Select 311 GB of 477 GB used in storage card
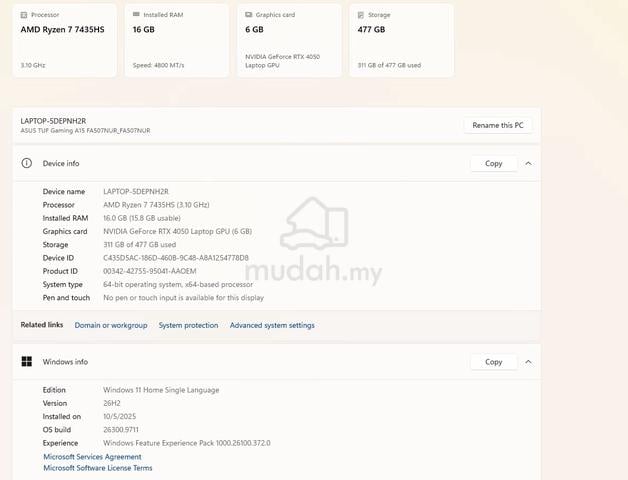Screen dimensions: 628x480 (x=389, y=65)
